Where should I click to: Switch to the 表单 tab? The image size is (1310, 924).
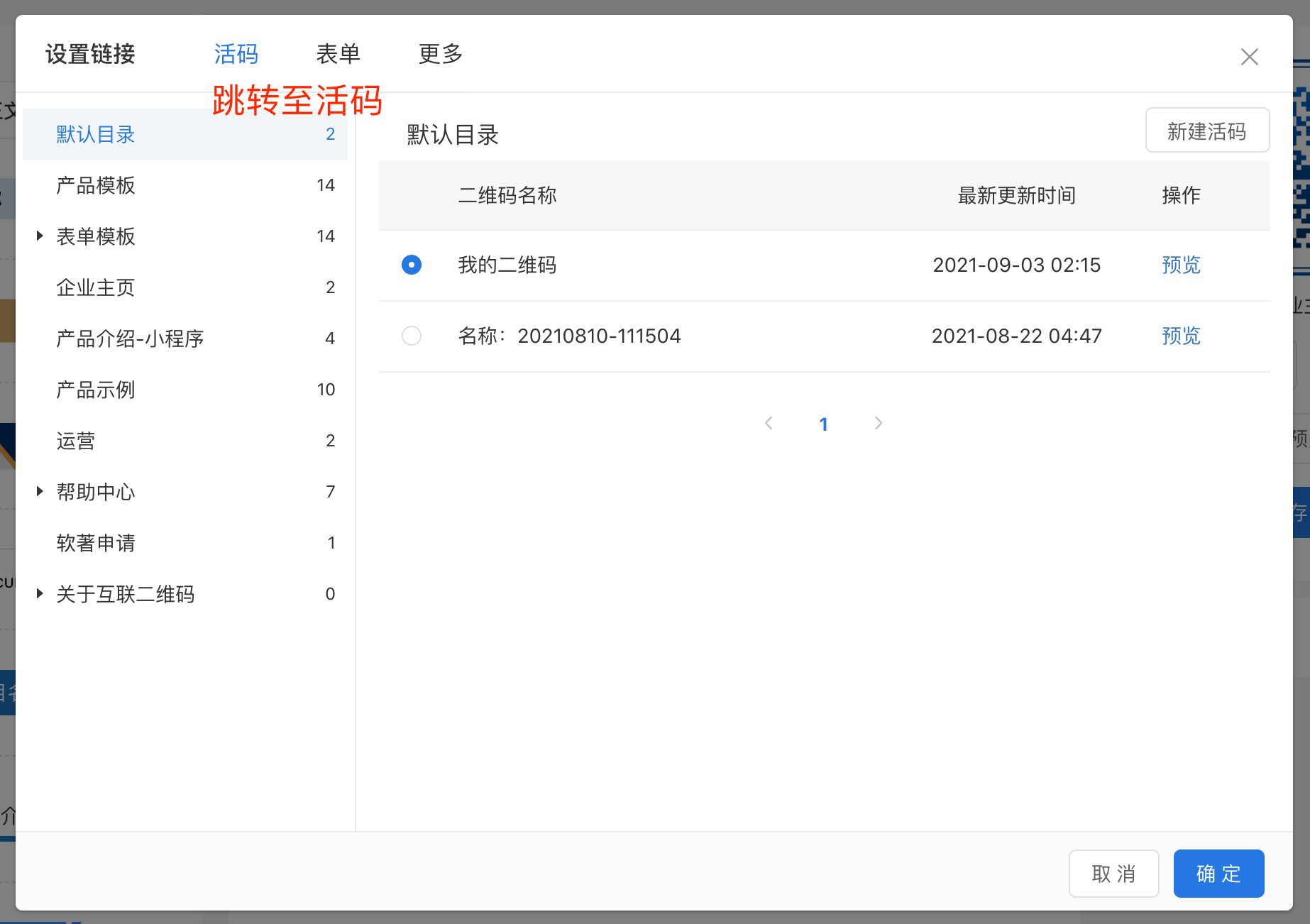(338, 54)
